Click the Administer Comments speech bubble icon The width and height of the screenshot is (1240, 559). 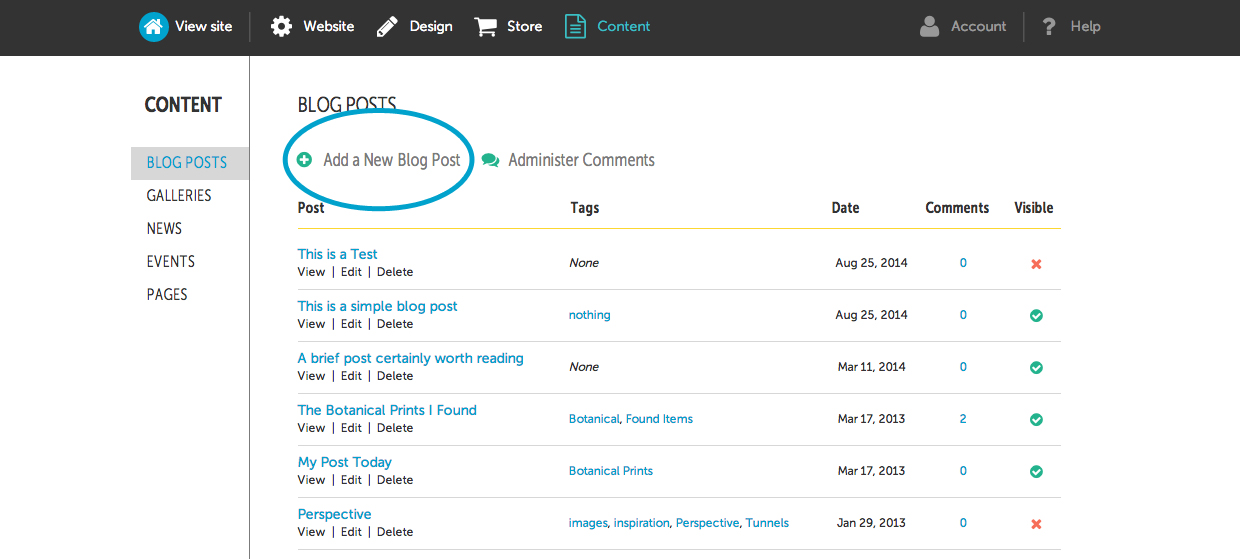490,160
